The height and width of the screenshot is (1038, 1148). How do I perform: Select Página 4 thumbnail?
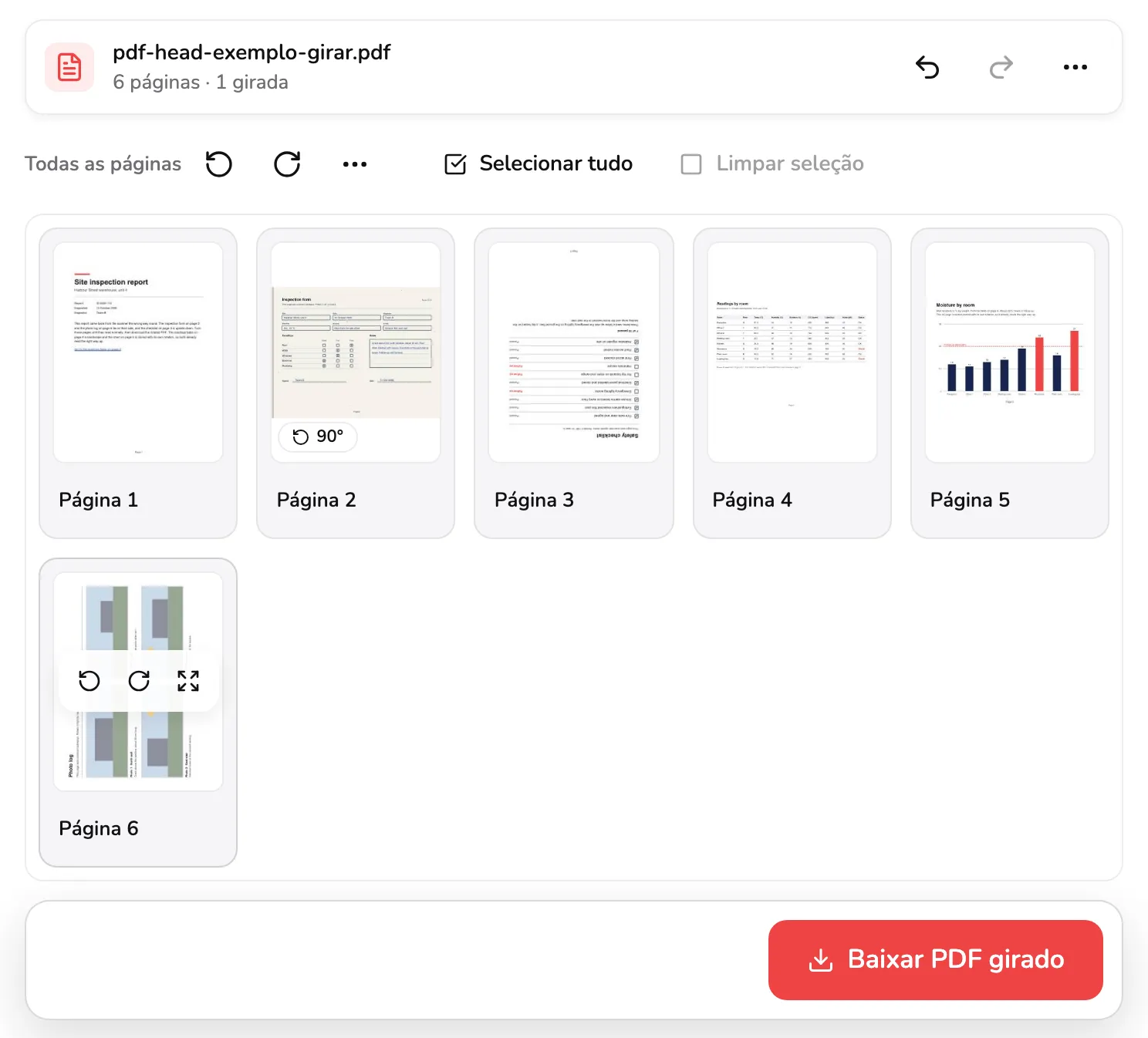click(792, 352)
